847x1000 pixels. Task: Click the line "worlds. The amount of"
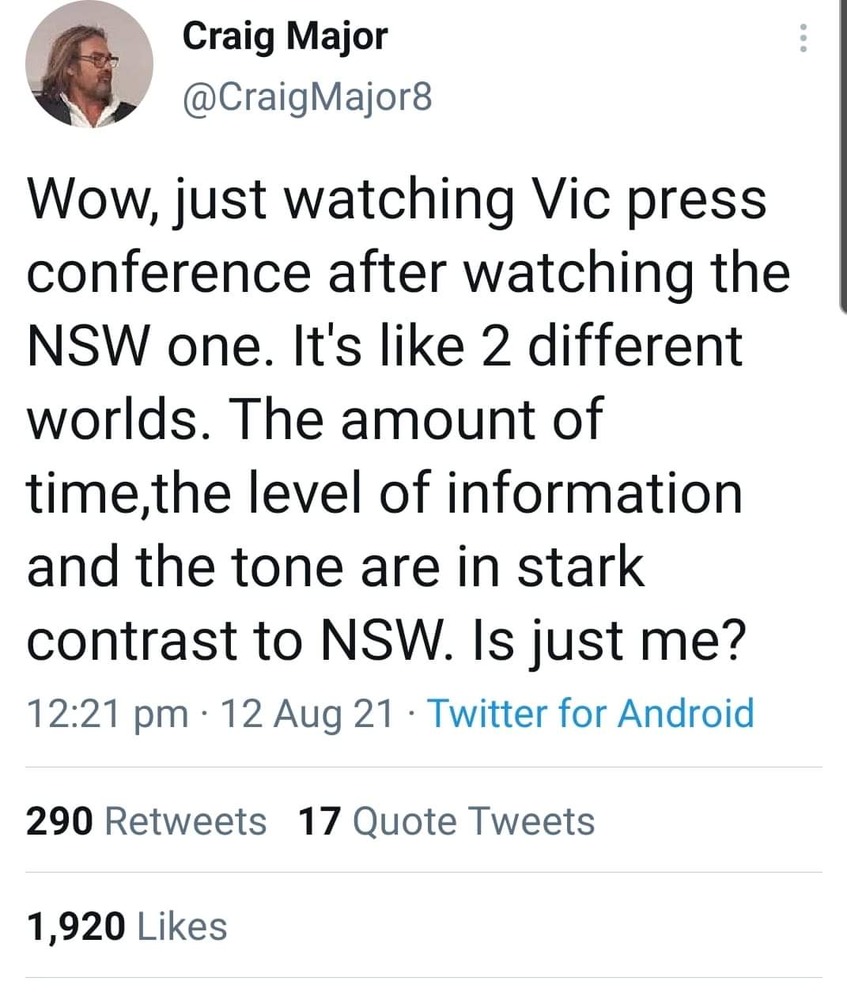coord(315,421)
